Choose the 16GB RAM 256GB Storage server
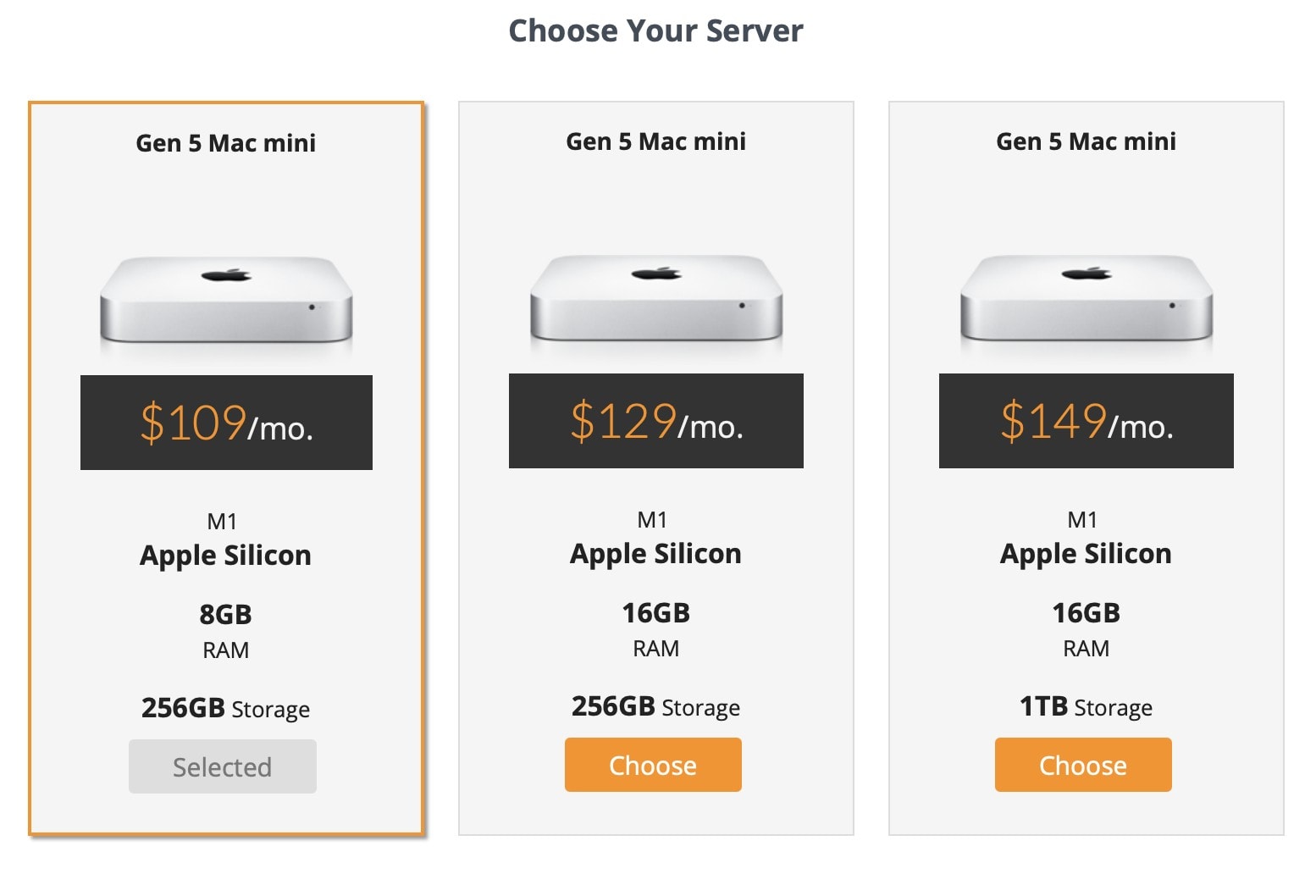 click(653, 765)
